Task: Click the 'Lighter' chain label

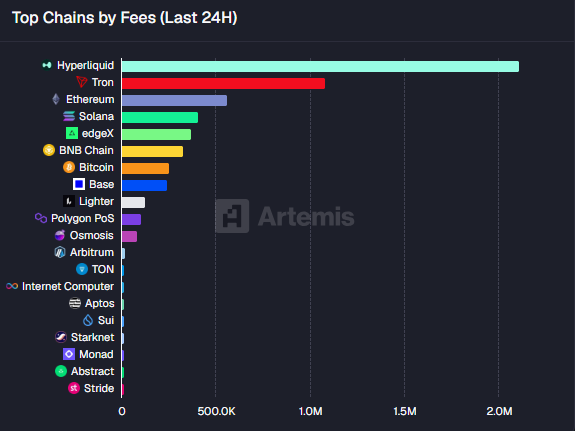Action: pyautogui.click(x=96, y=201)
